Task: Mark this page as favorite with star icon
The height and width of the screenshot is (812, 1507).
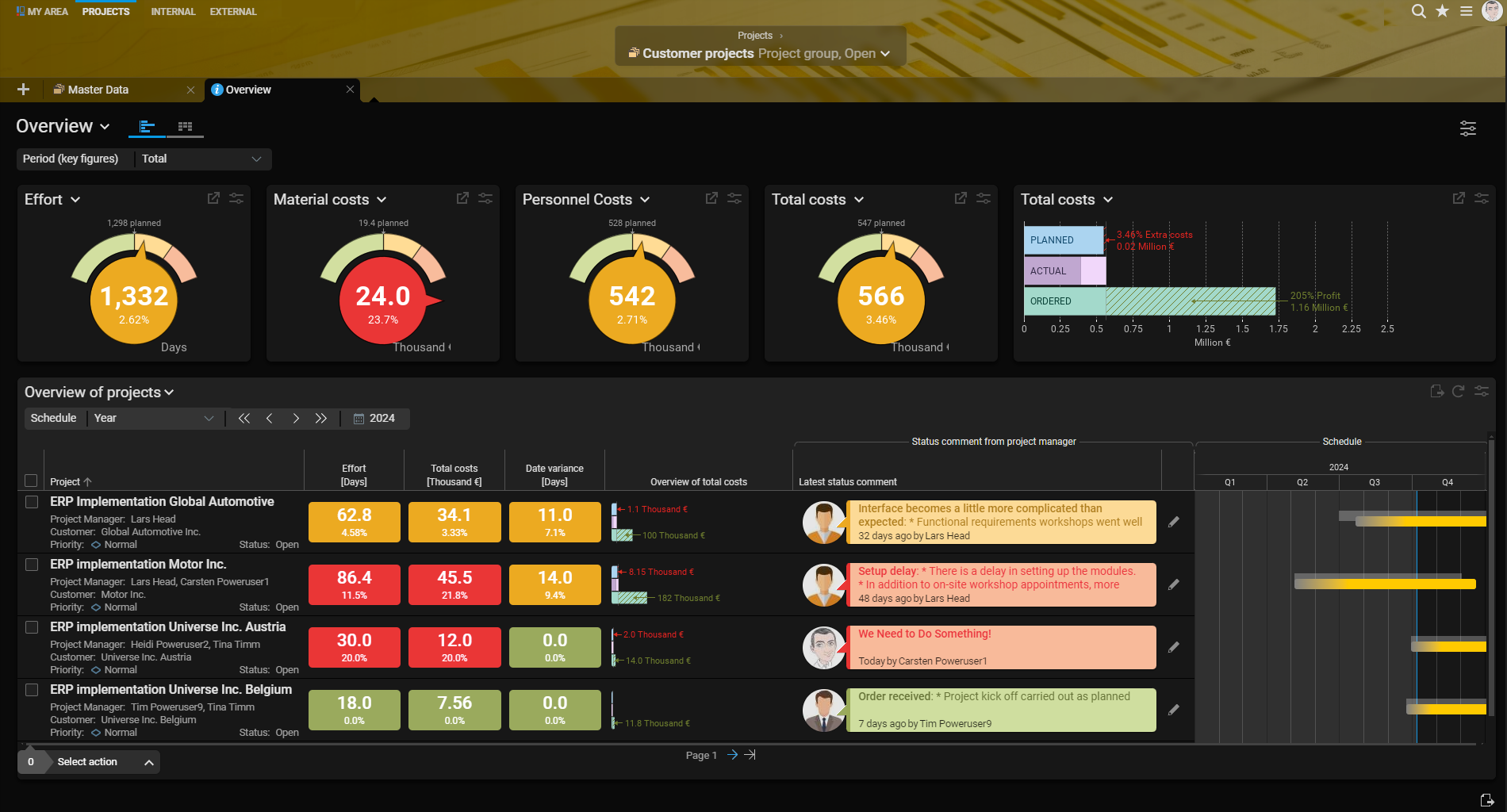Action: pos(1442,11)
